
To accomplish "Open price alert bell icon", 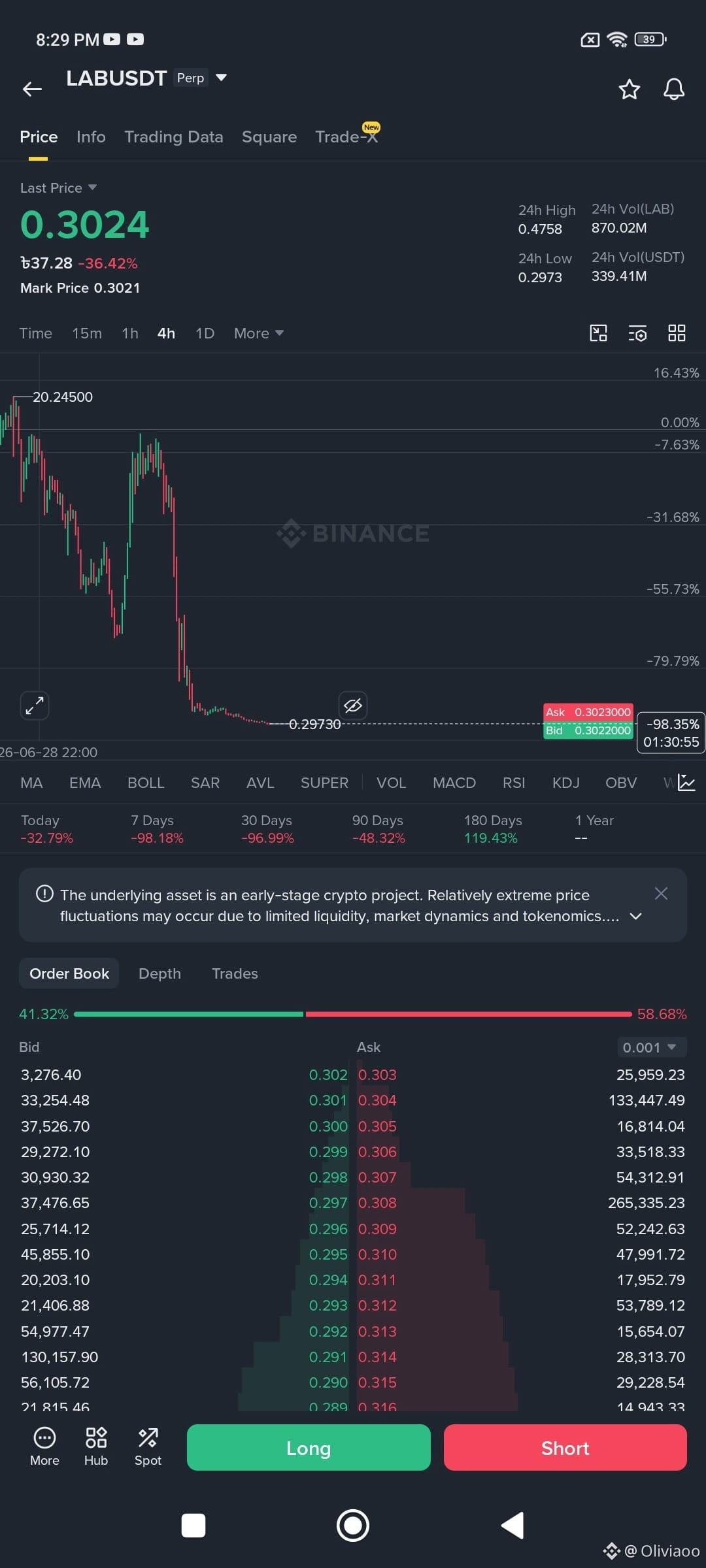I will tap(674, 89).
